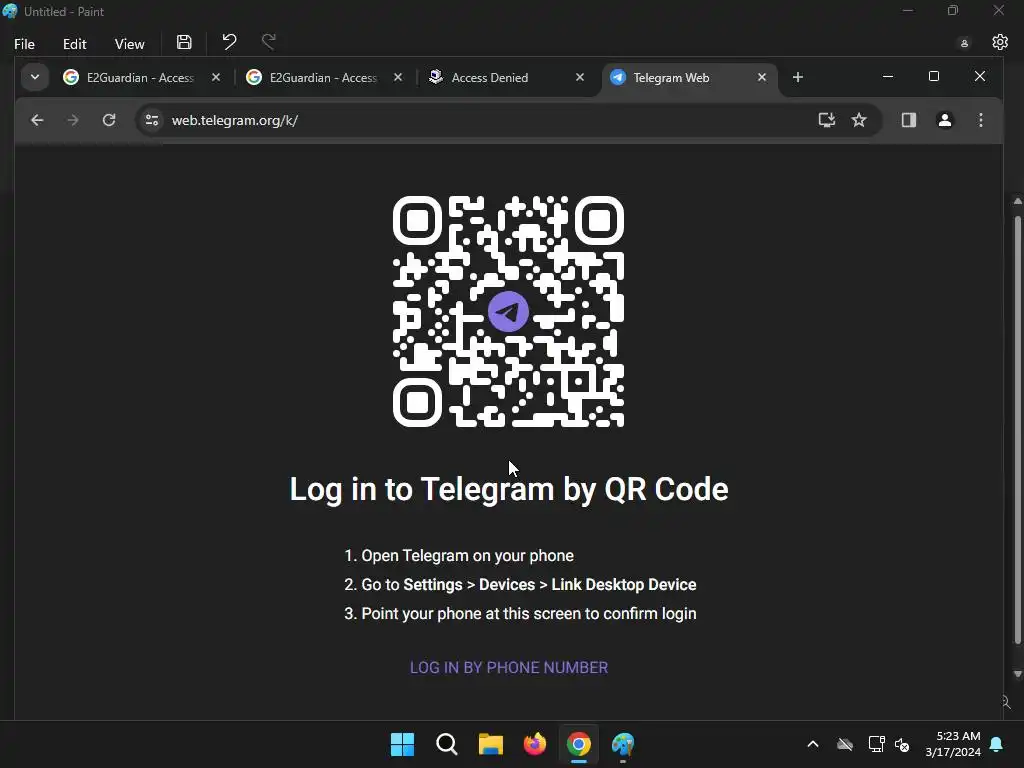The width and height of the screenshot is (1024, 768).
Task: Go back in Chrome
Action: pos(37,120)
